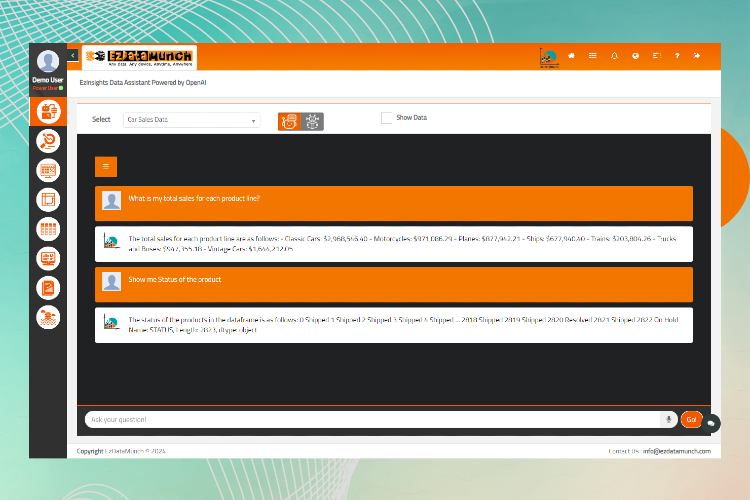Click the home icon in top bar
The width and height of the screenshot is (750, 500).
coord(571,56)
